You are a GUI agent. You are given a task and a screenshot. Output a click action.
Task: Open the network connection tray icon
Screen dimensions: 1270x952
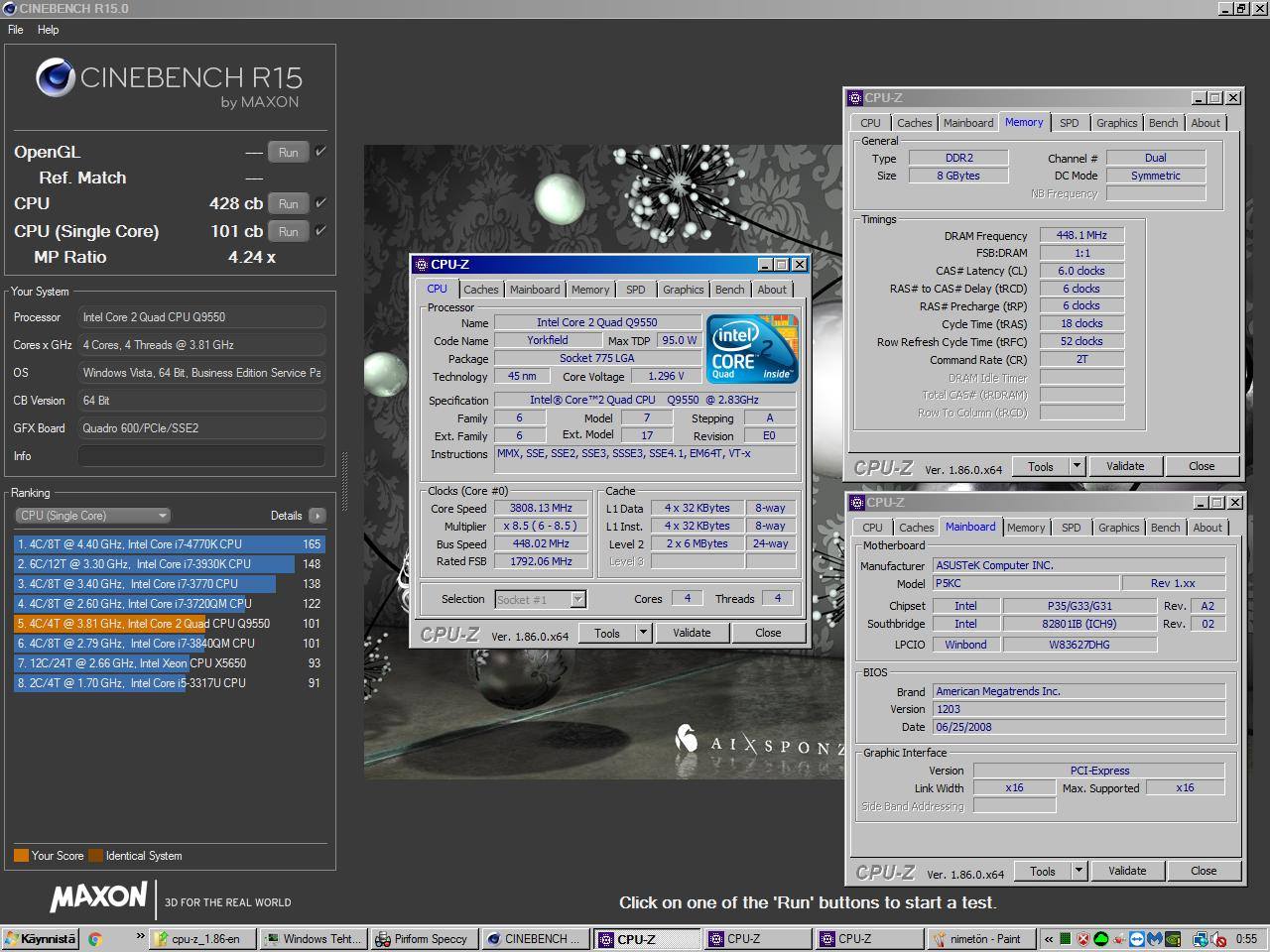click(x=1201, y=939)
